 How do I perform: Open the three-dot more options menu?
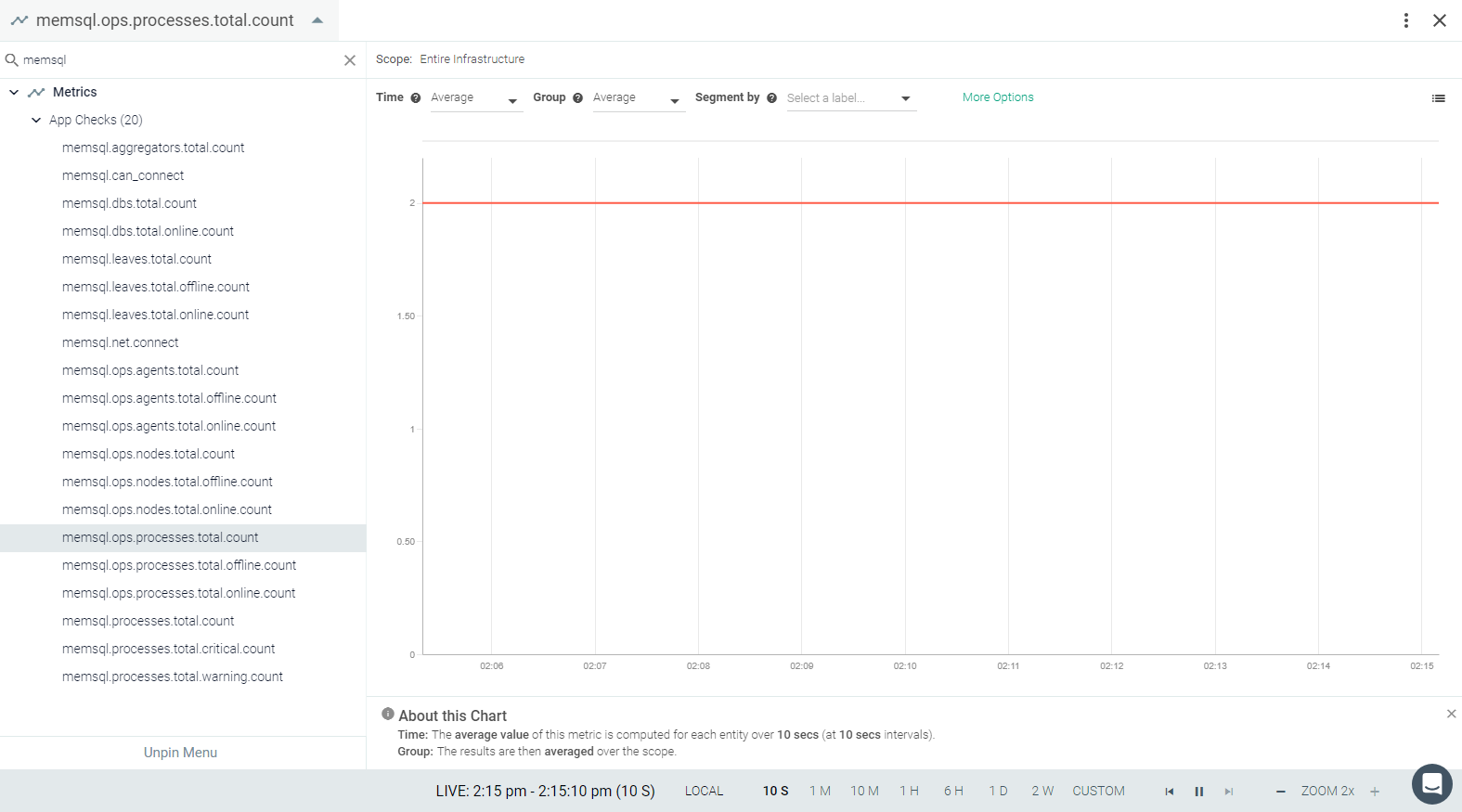[1406, 20]
